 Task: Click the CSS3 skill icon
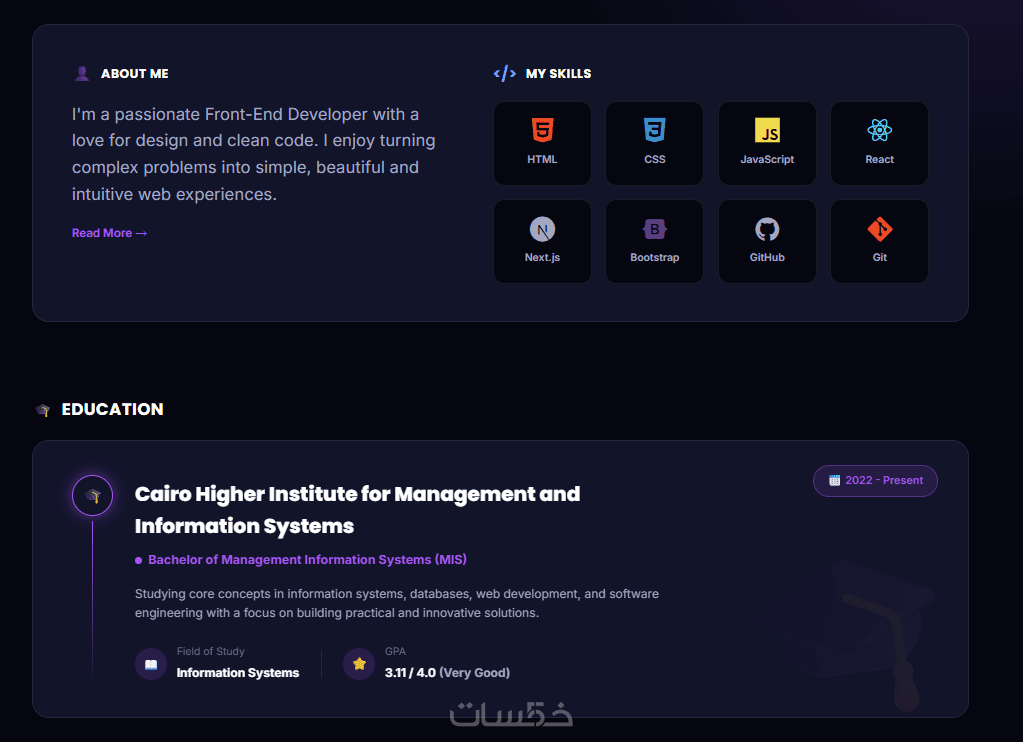pos(654,130)
